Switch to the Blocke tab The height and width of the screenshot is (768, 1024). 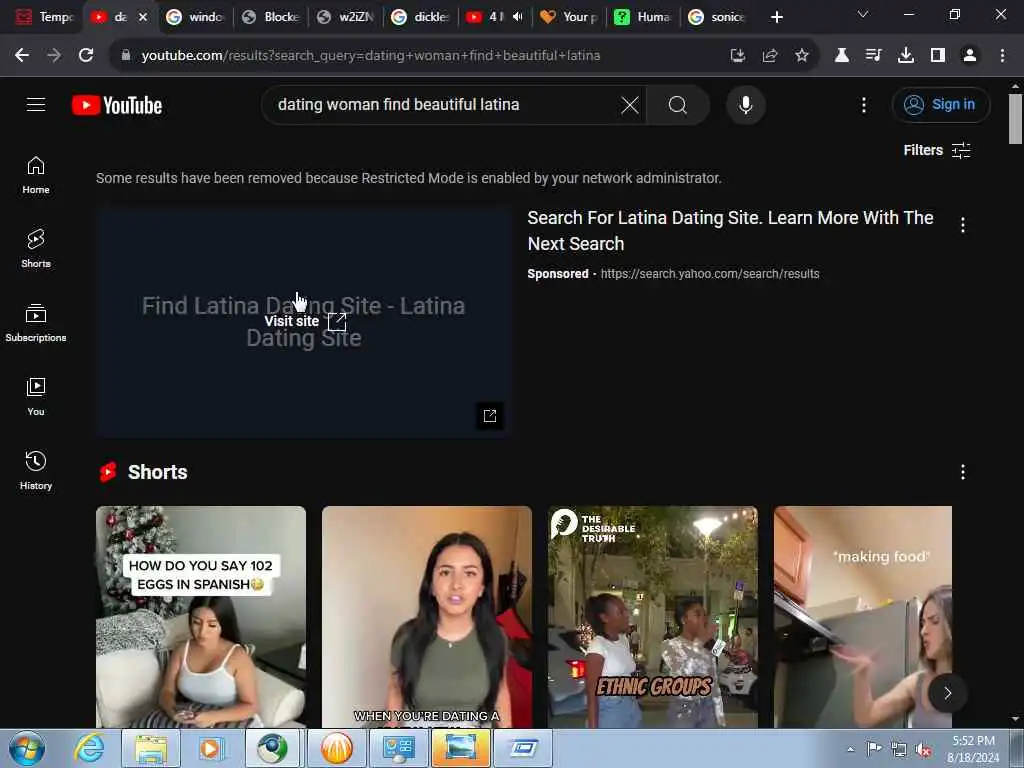(x=269, y=17)
